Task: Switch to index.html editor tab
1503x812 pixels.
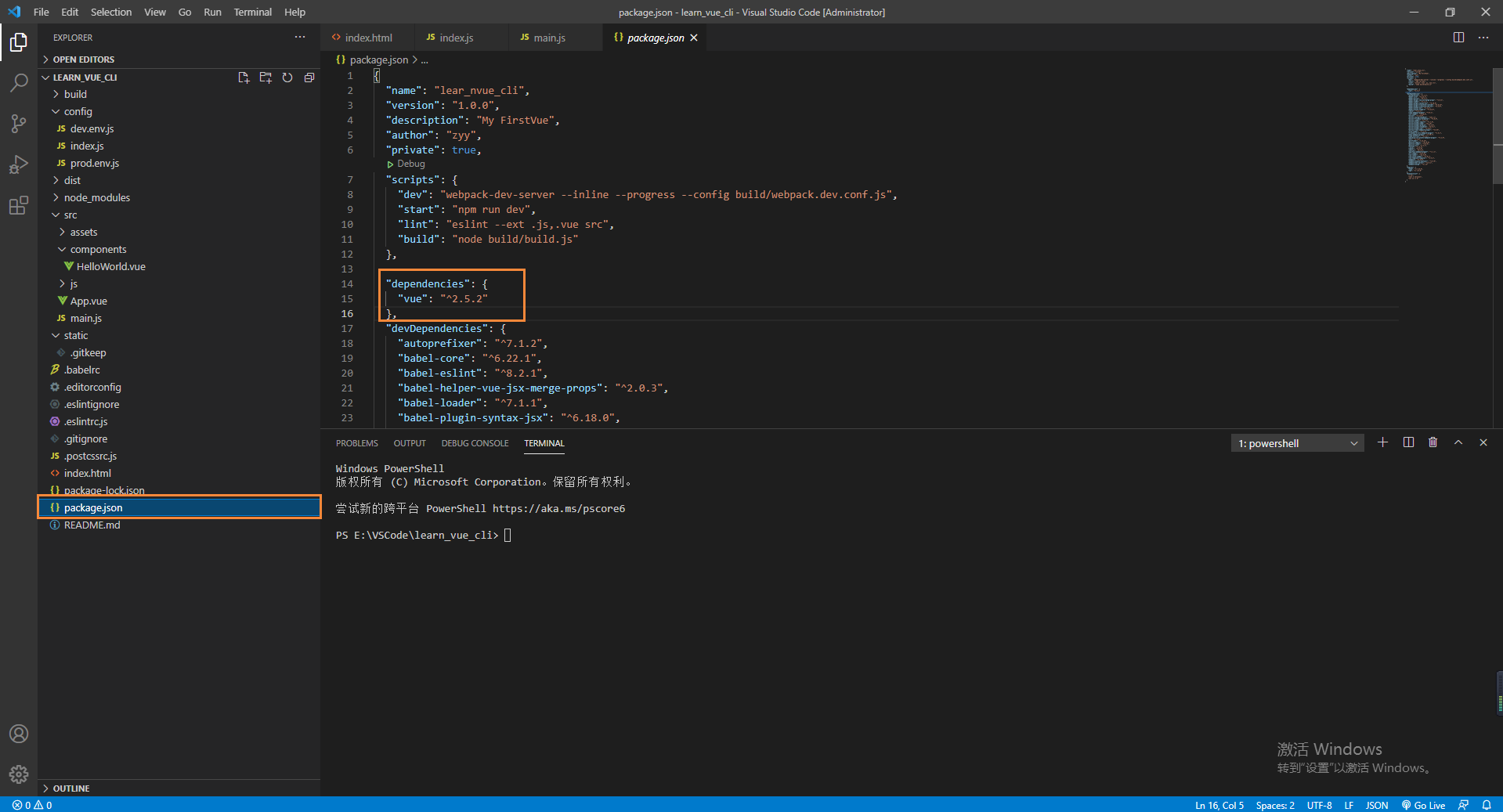Action: tap(368, 38)
